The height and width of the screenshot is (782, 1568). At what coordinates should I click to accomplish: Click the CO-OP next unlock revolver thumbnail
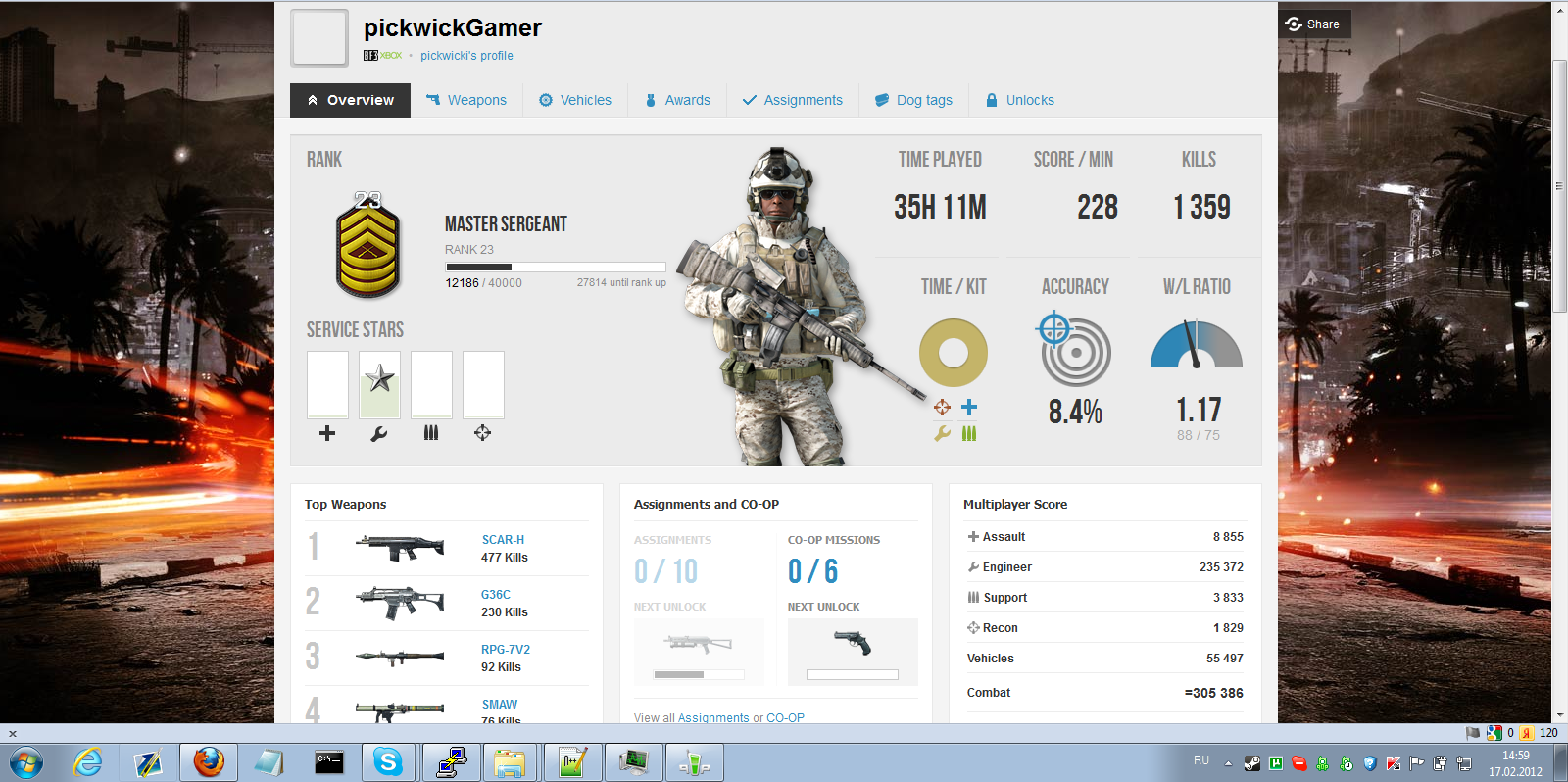853,642
